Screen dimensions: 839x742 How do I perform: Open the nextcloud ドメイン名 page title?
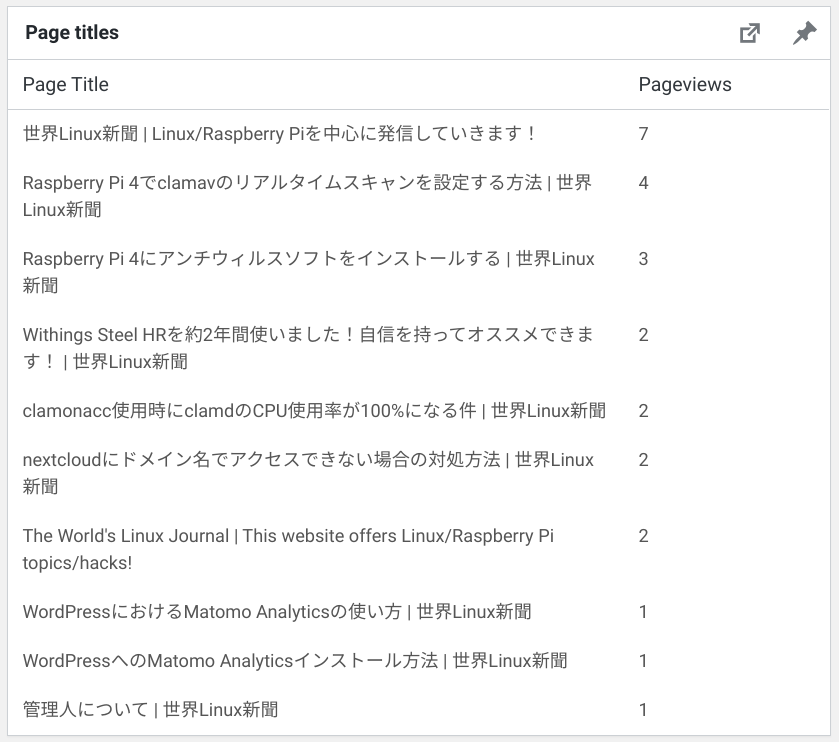click(308, 473)
